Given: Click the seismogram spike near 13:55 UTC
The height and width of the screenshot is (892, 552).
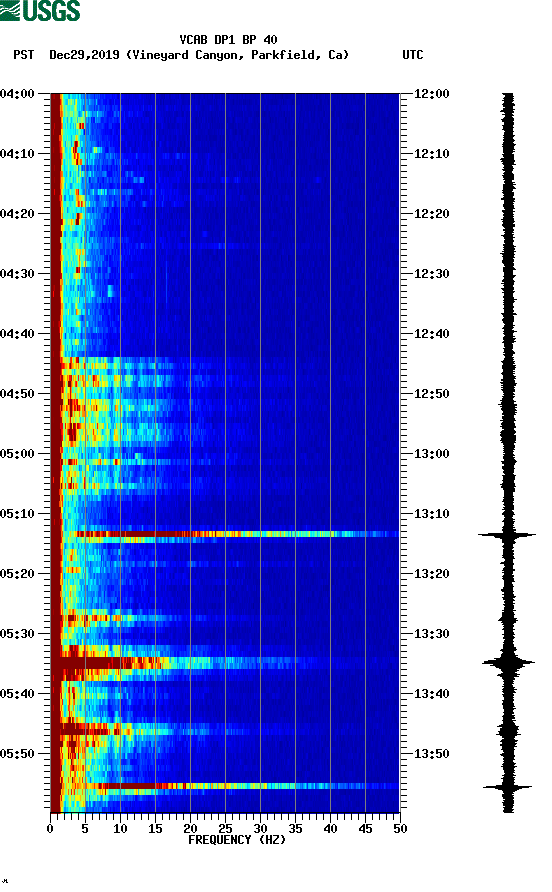Looking at the screenshot, I should pyautogui.click(x=508, y=787).
